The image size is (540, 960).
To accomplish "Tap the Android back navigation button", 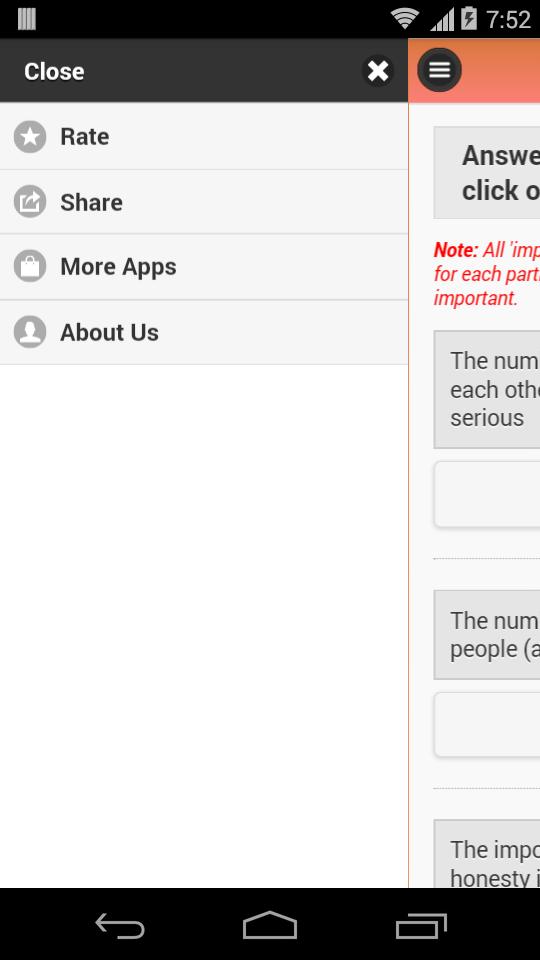I will (x=120, y=925).
